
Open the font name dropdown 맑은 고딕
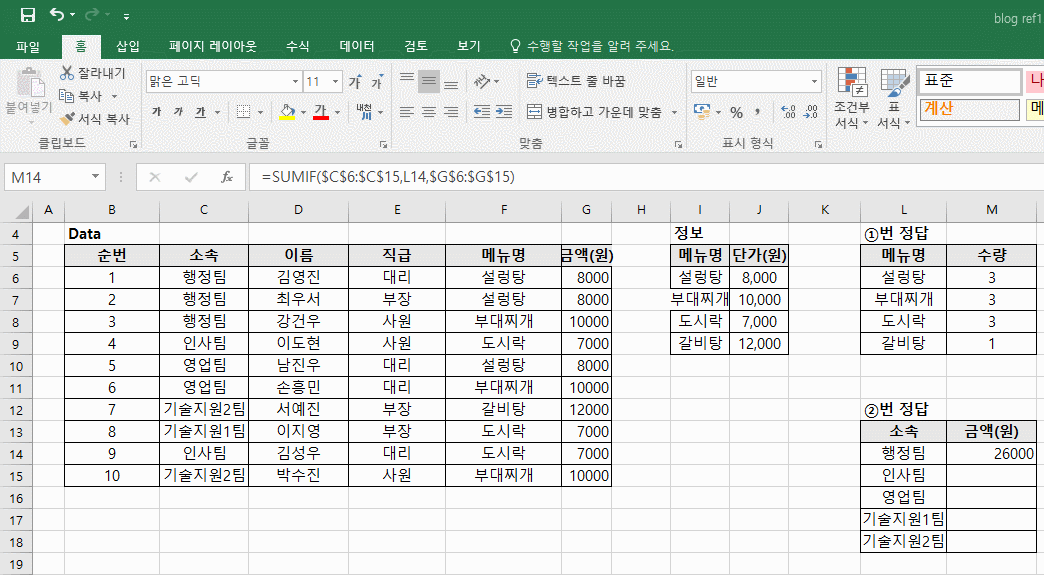[x=295, y=82]
